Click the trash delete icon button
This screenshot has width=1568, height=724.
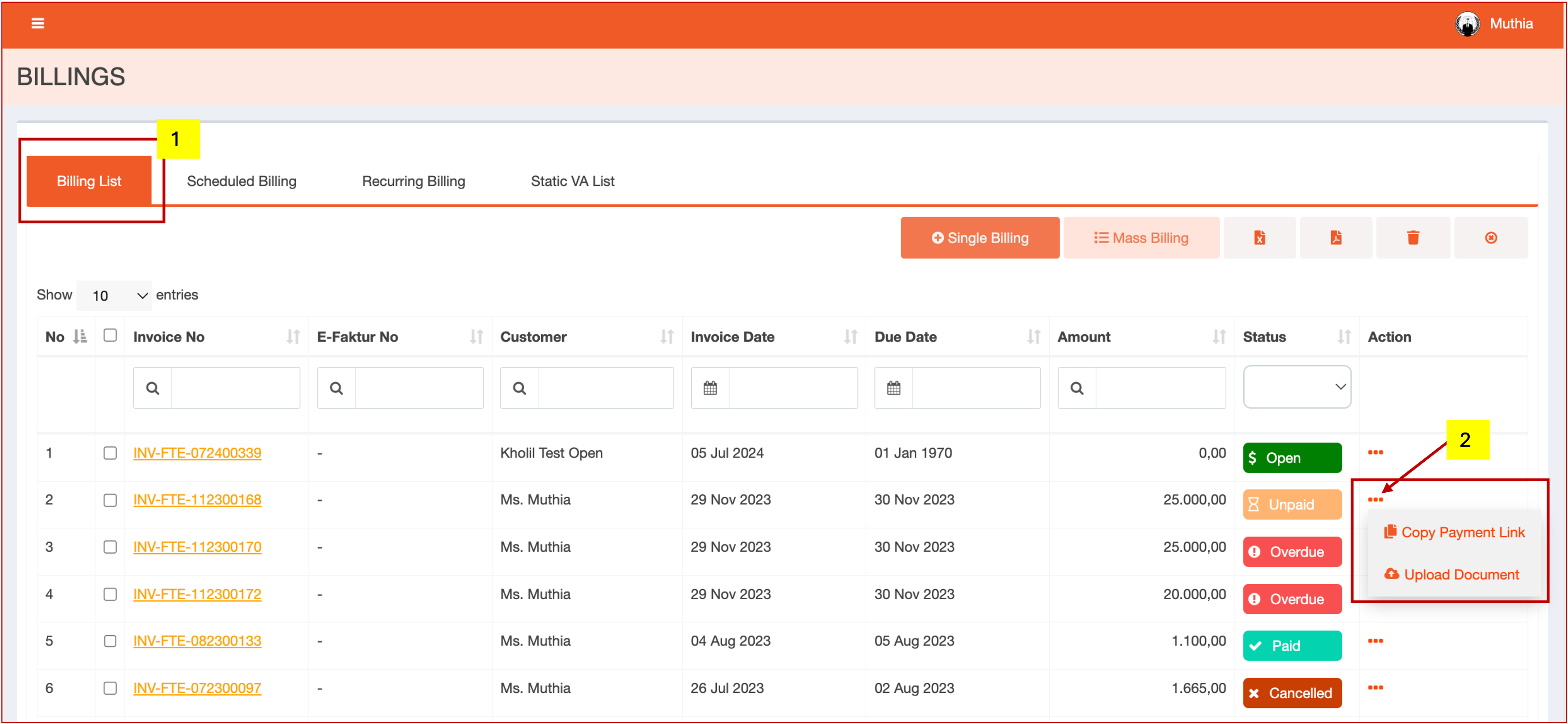(x=1413, y=238)
